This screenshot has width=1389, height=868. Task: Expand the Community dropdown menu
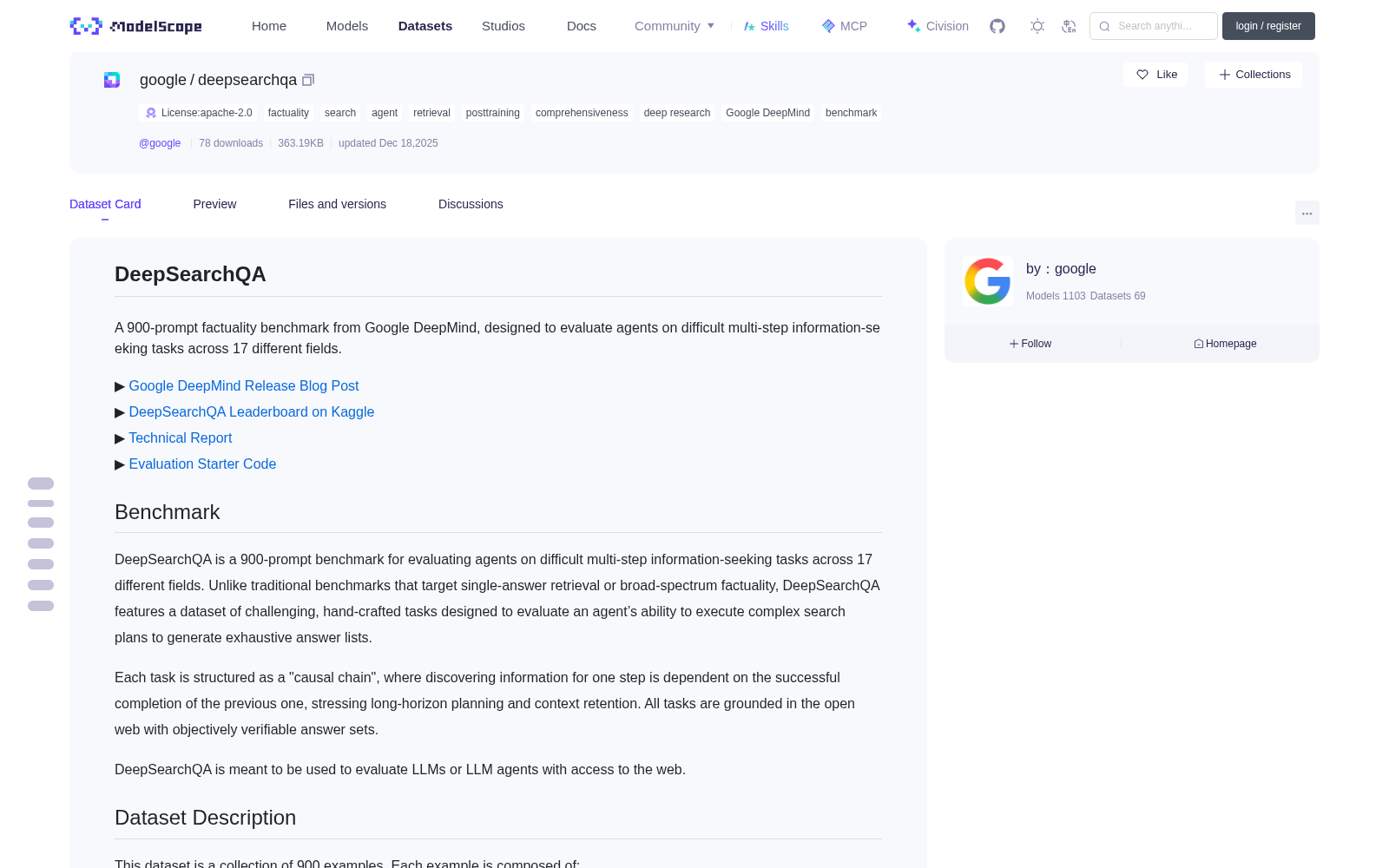pyautogui.click(x=675, y=26)
